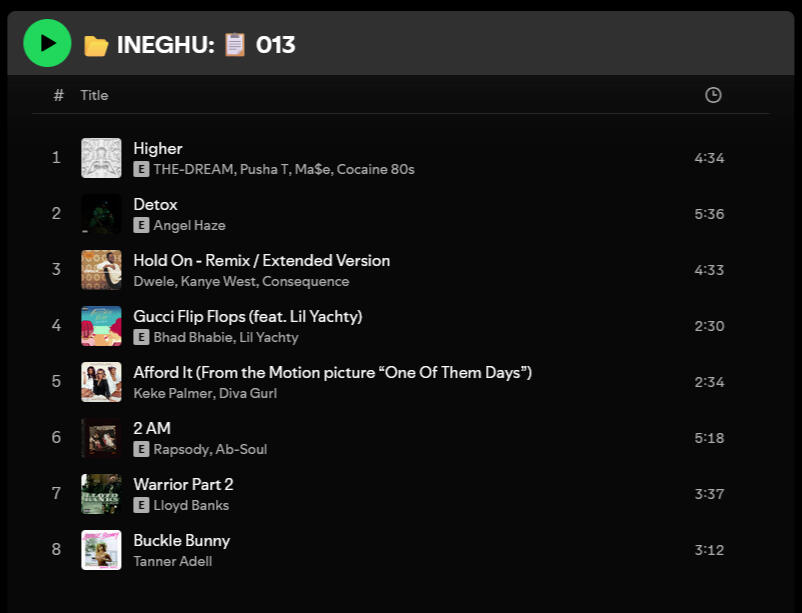The height and width of the screenshot is (613, 802).
Task: Open artist Bhad Bhabie
Action: click(193, 338)
